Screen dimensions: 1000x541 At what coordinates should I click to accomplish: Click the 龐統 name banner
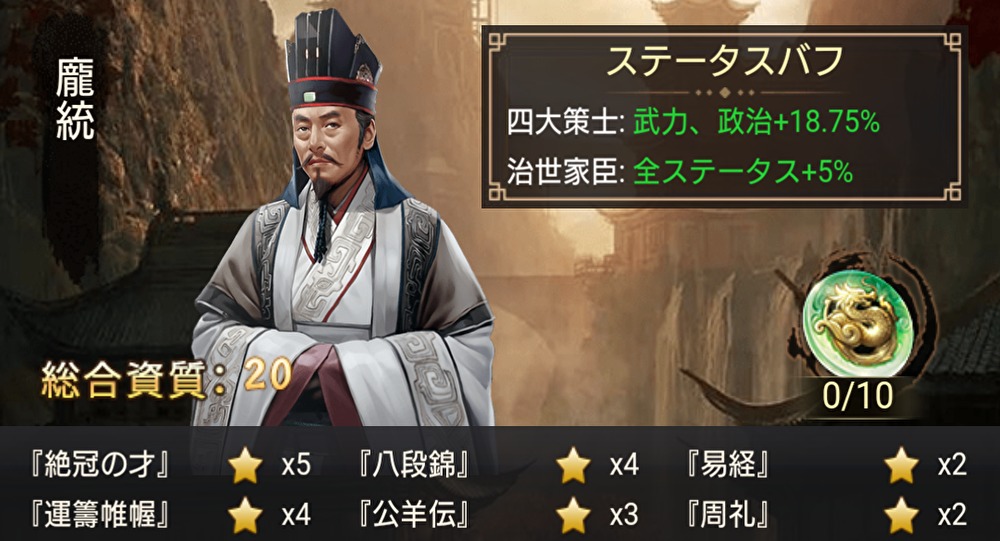tap(75, 99)
